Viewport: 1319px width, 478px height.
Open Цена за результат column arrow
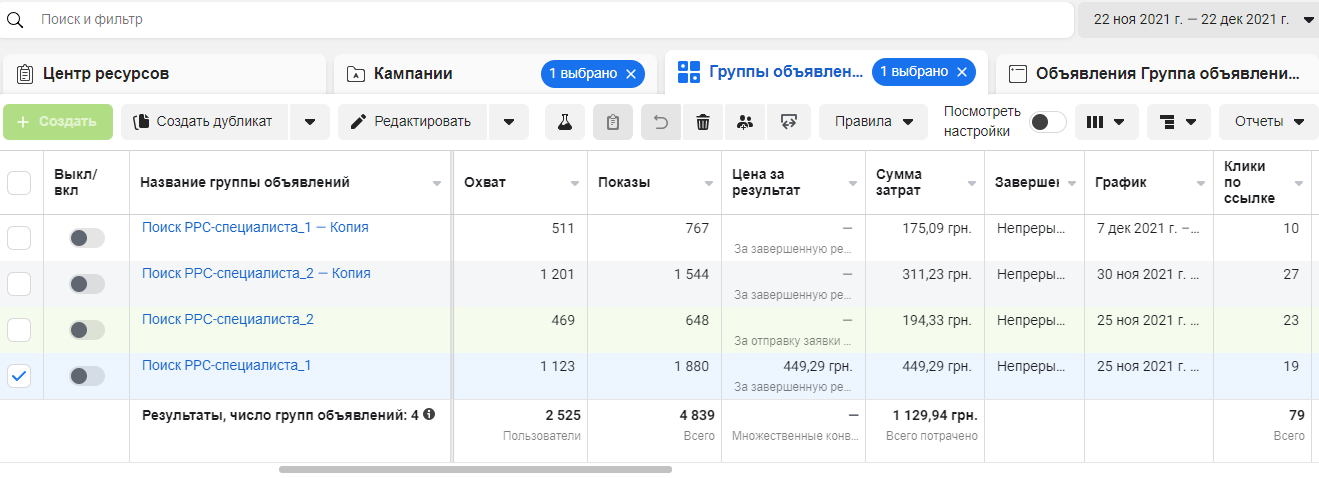852,184
